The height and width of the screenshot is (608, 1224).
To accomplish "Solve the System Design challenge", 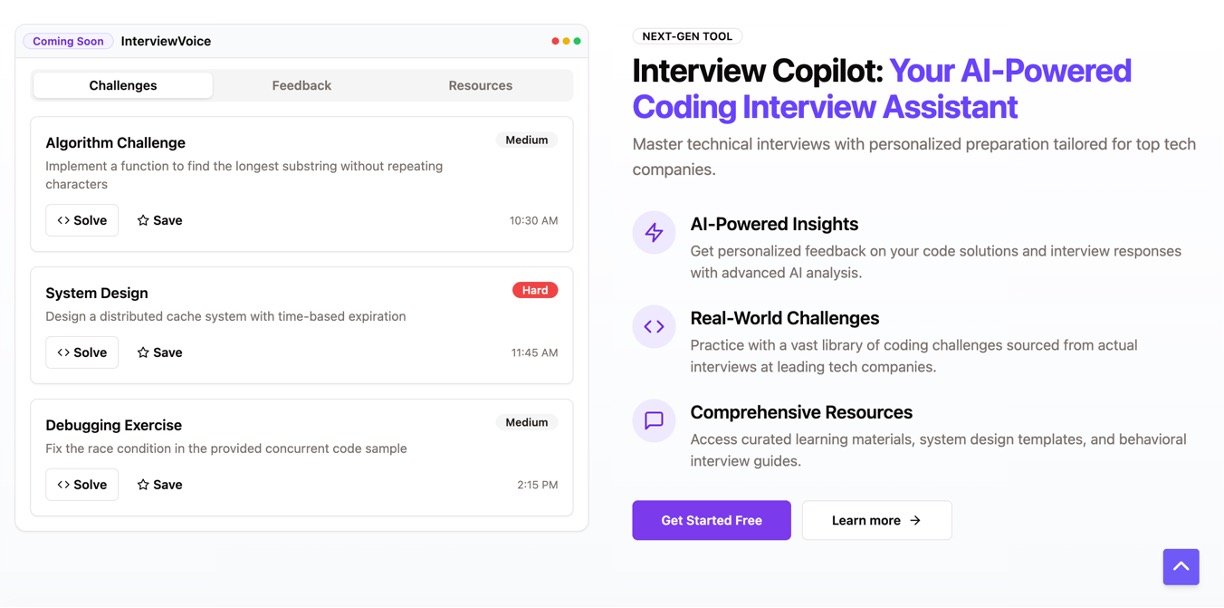I will click(82, 353).
